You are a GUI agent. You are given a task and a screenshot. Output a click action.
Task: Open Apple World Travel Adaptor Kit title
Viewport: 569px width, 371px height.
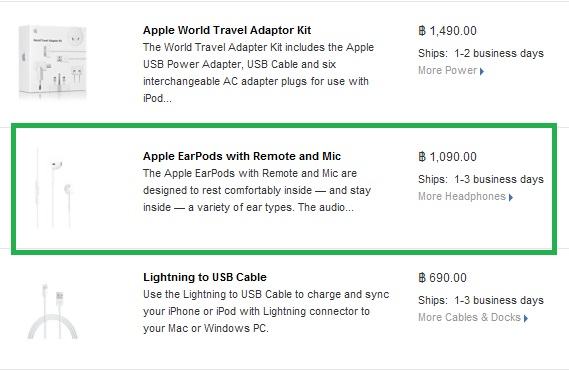click(227, 30)
